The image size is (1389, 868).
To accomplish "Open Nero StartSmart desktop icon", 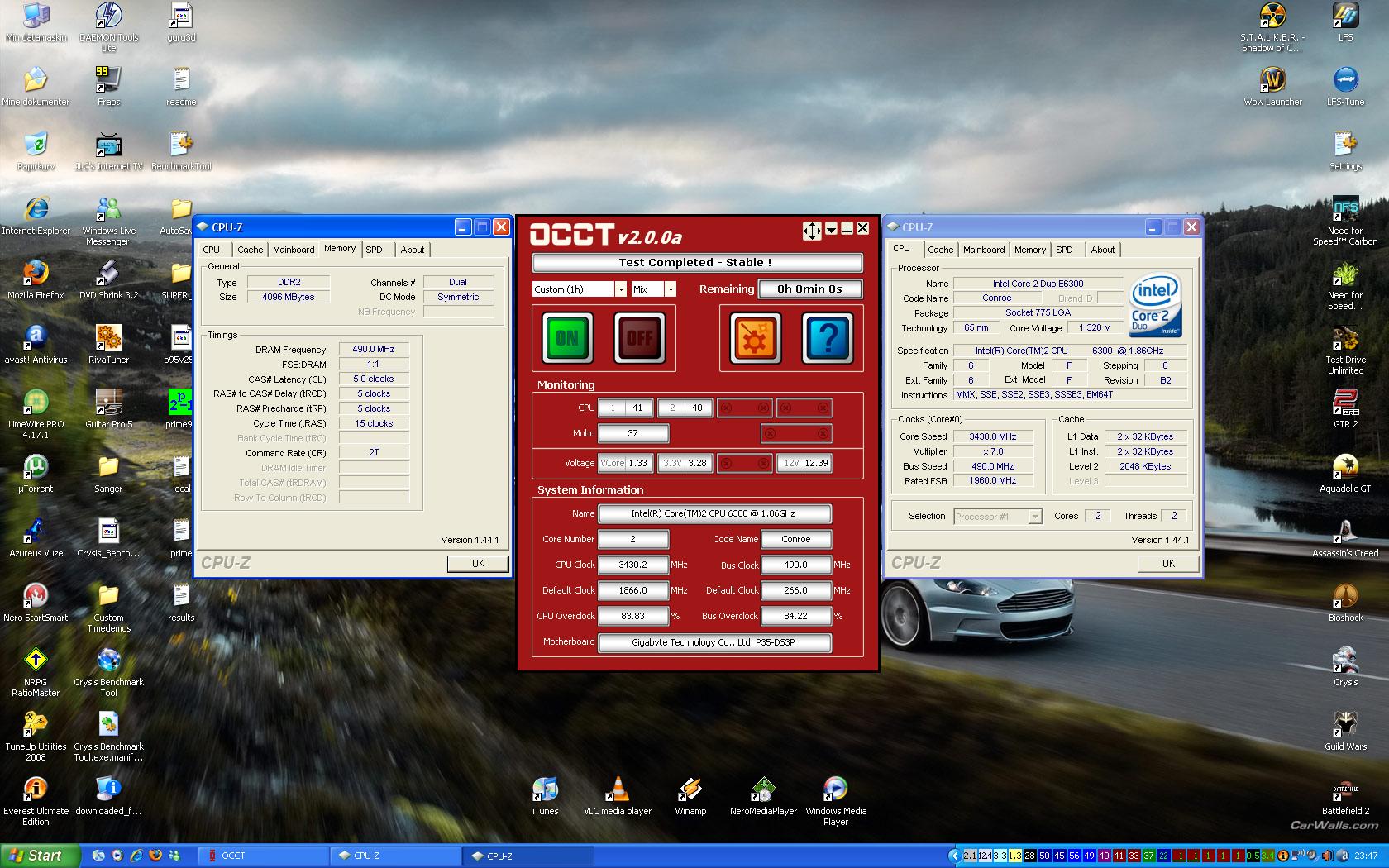I will (36, 603).
